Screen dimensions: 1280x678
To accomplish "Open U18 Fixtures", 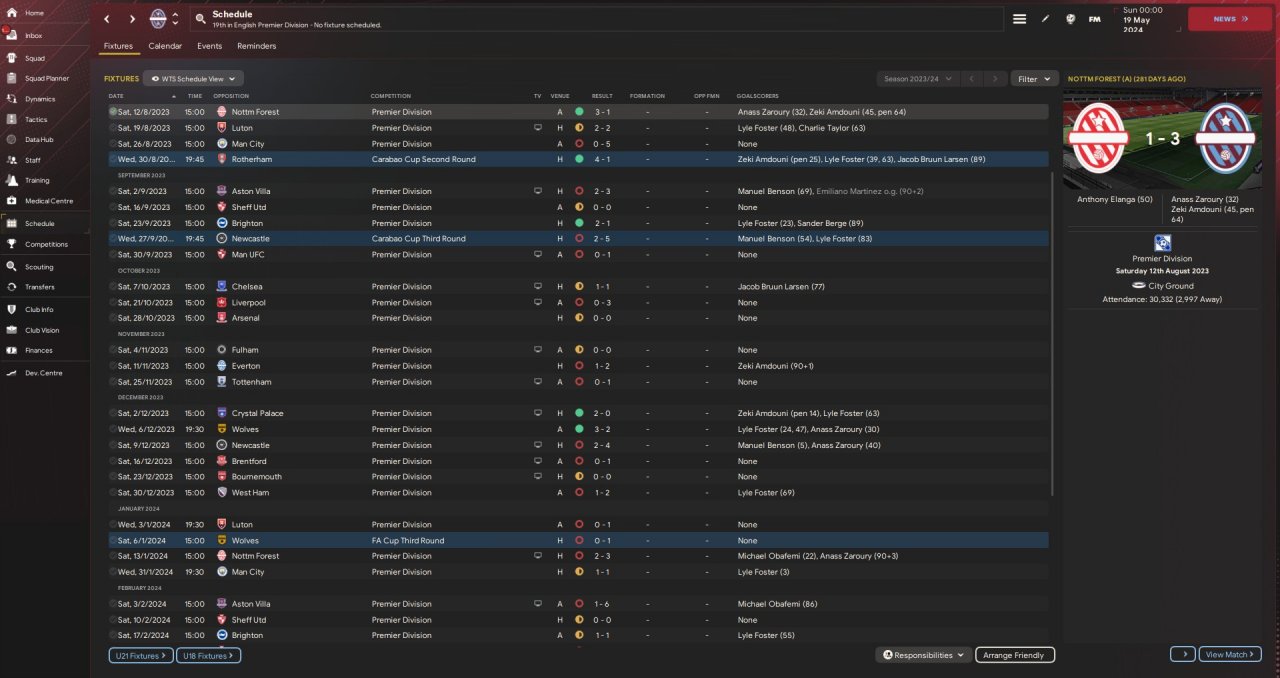I will point(208,655).
